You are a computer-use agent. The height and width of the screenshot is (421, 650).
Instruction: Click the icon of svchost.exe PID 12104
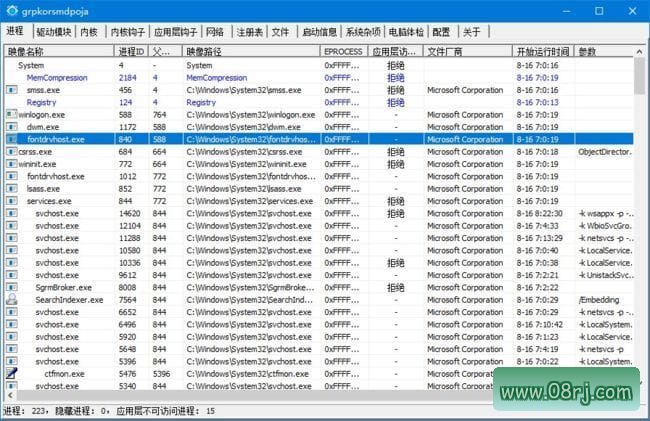coord(12,226)
